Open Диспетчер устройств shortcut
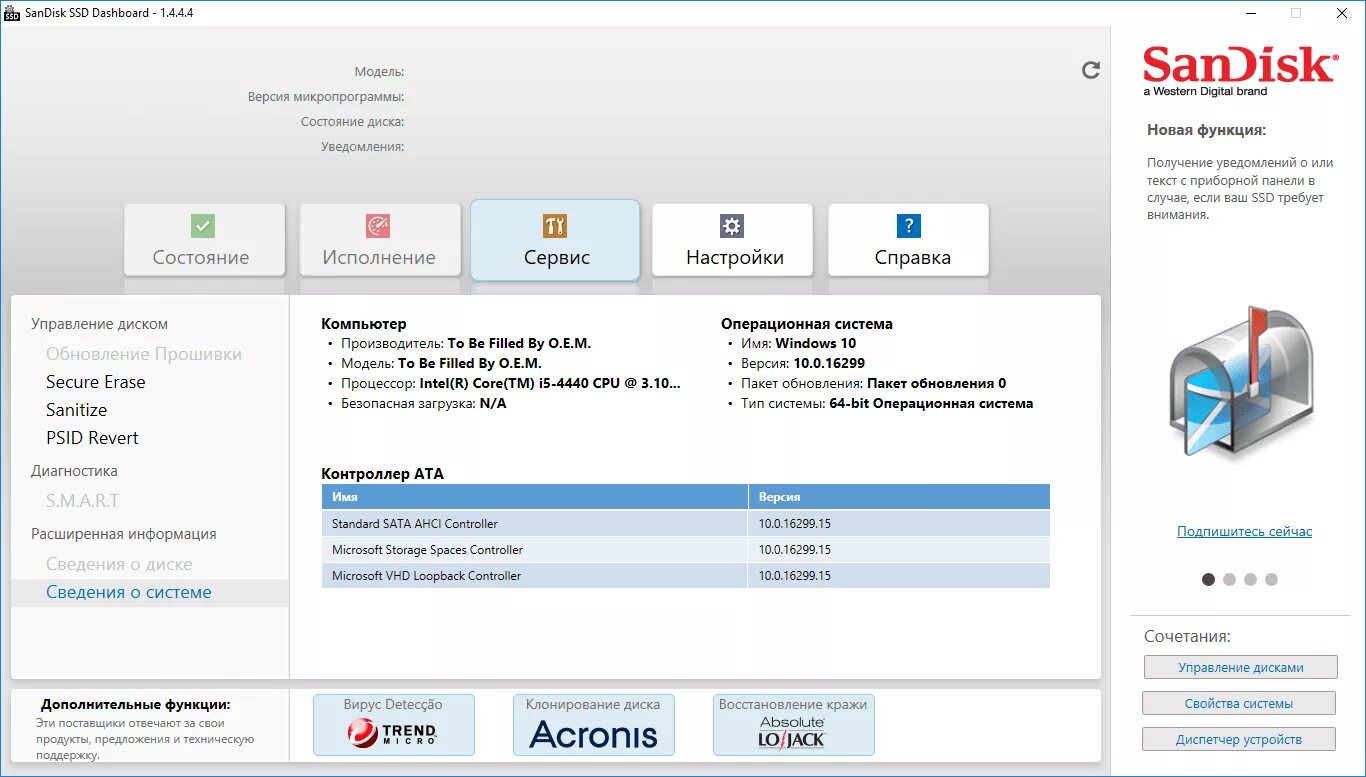This screenshot has height=777, width=1366. click(1240, 740)
